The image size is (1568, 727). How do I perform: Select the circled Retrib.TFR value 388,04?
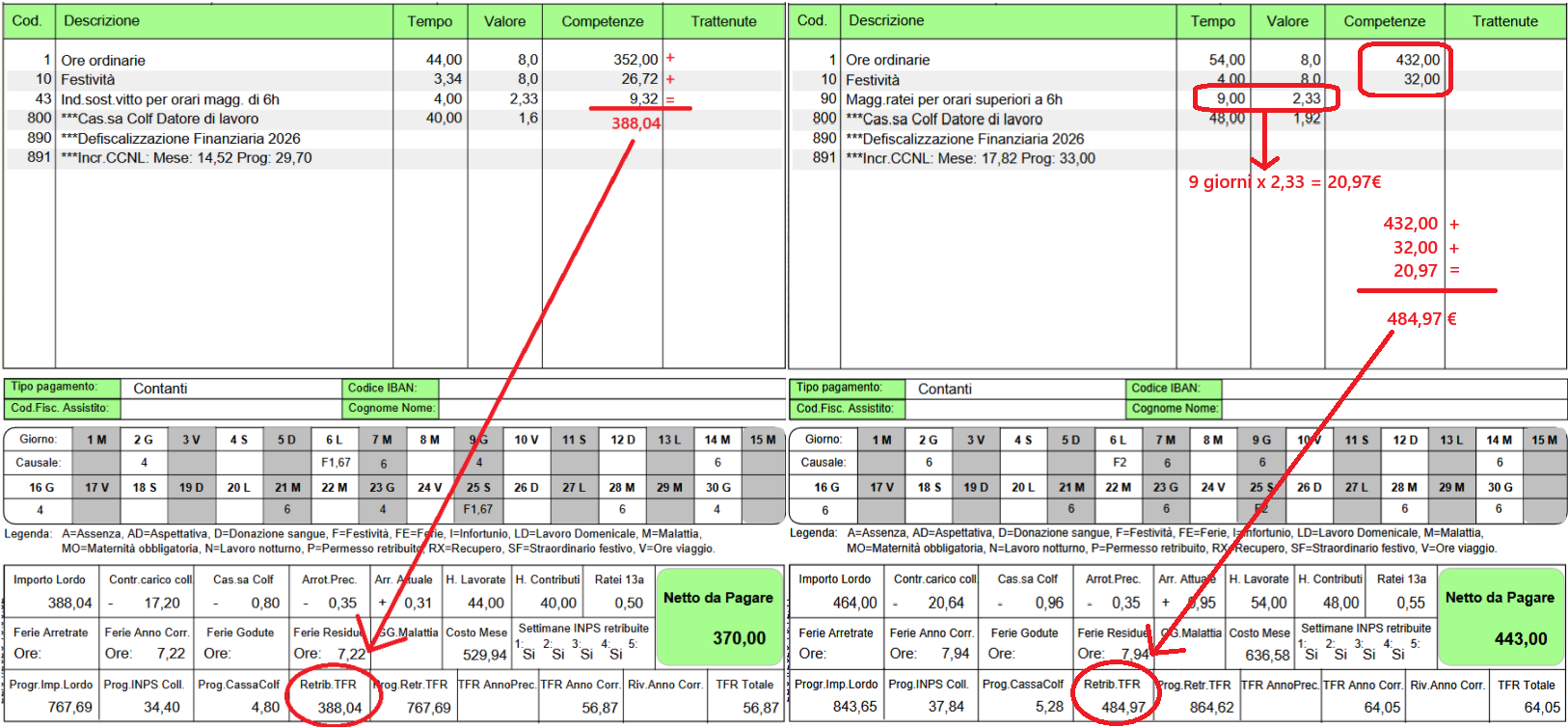coord(339,707)
